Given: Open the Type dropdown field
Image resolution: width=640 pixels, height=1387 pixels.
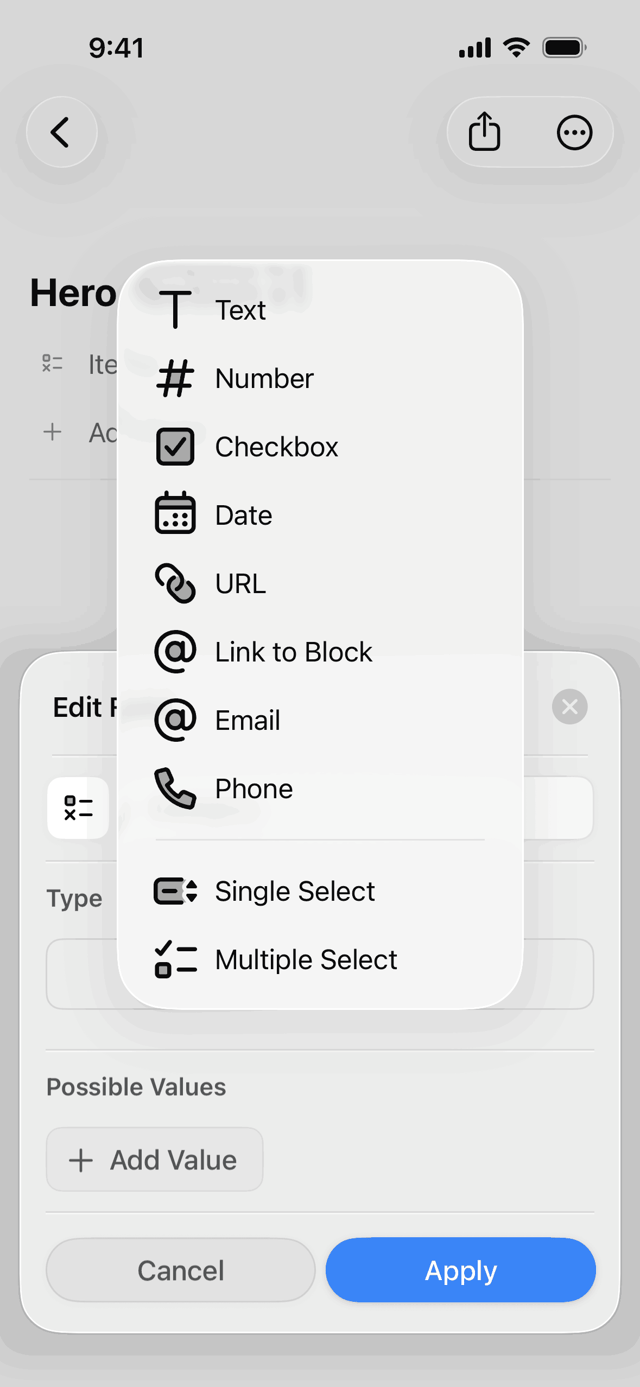Looking at the screenshot, I should click(x=320, y=974).
